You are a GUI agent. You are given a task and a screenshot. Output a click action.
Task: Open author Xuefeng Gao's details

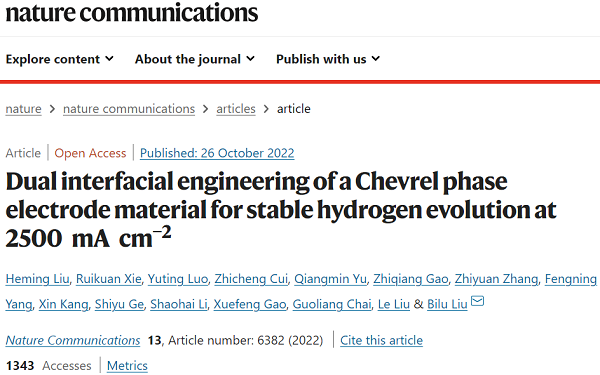tap(250, 304)
